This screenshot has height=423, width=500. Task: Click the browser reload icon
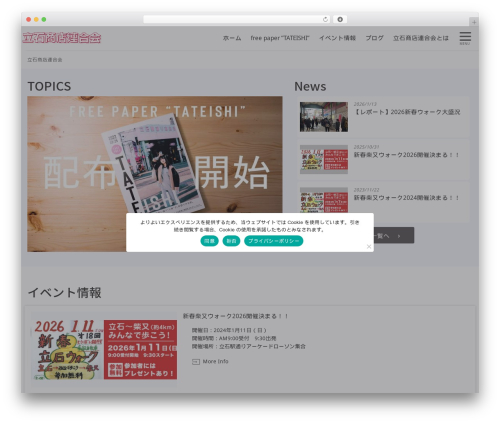(x=325, y=19)
